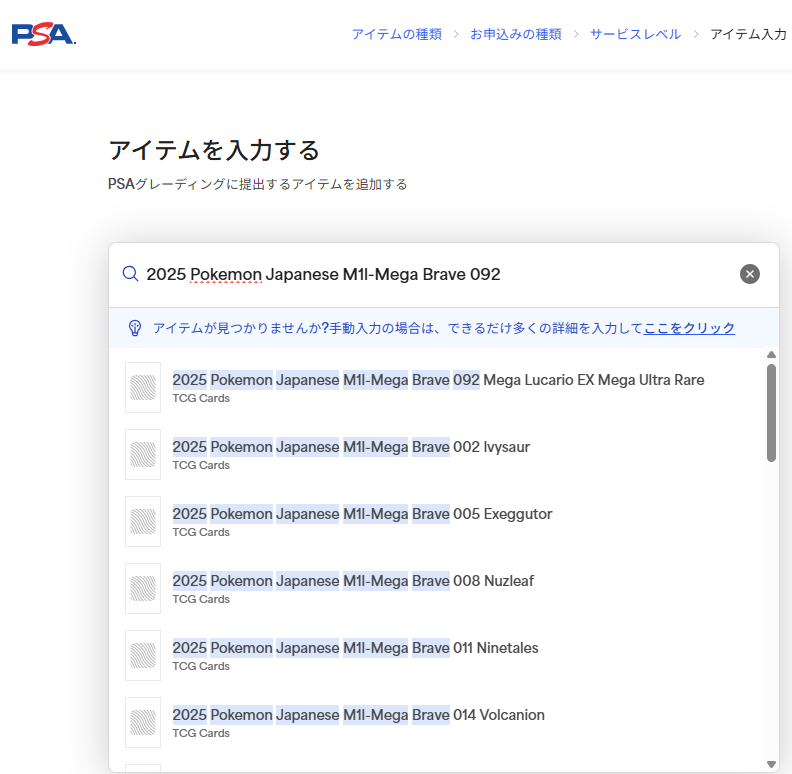
Task: Click the Ivysaur placeholder thumbnail
Action: coord(143,455)
